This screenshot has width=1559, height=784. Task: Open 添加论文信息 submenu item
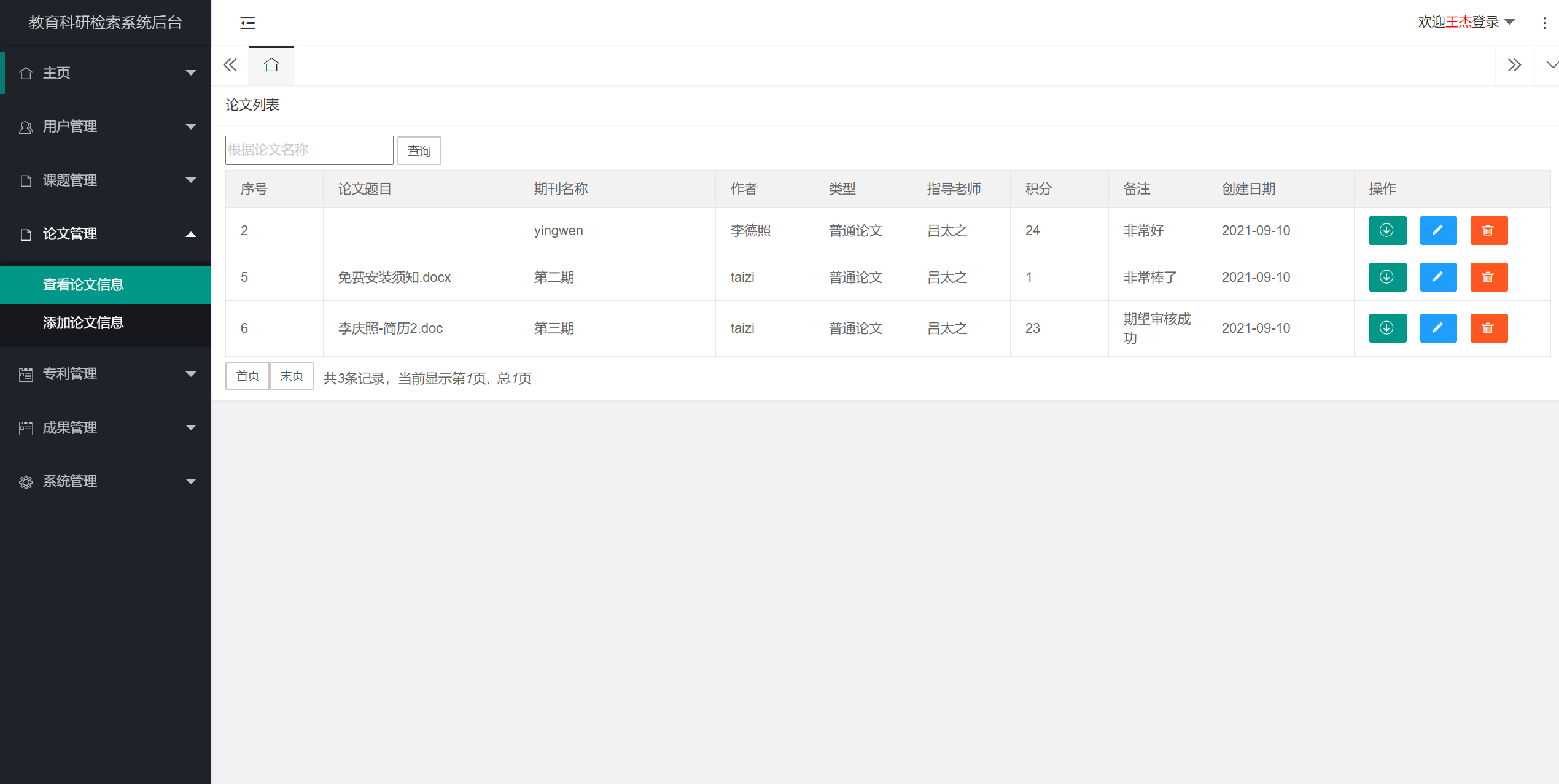point(84,323)
